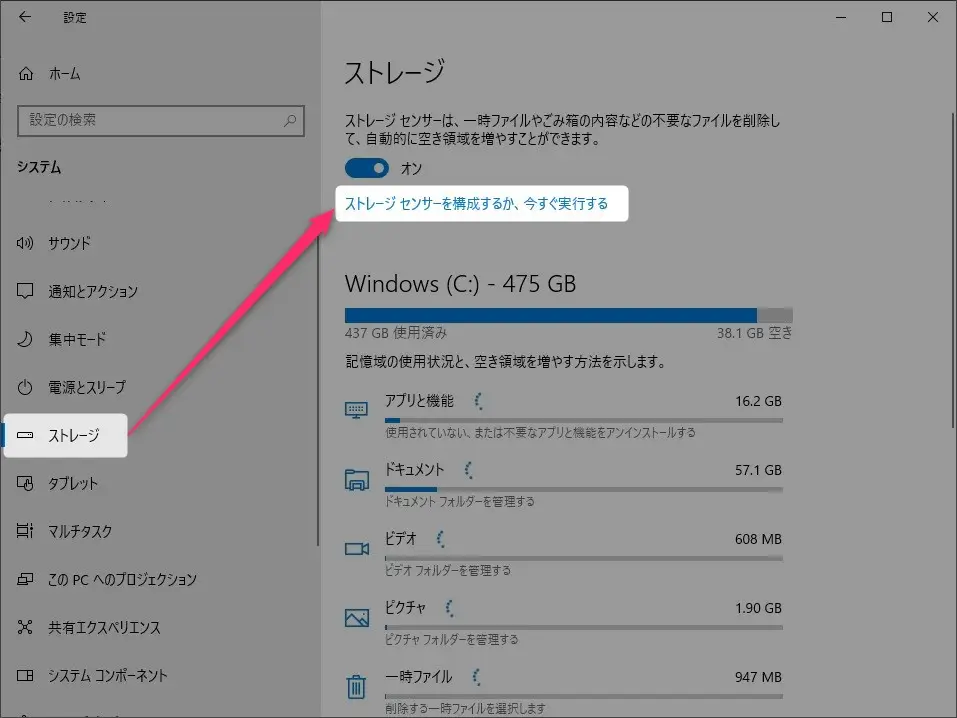Maximize the Settings window

pyautogui.click(x=887, y=17)
